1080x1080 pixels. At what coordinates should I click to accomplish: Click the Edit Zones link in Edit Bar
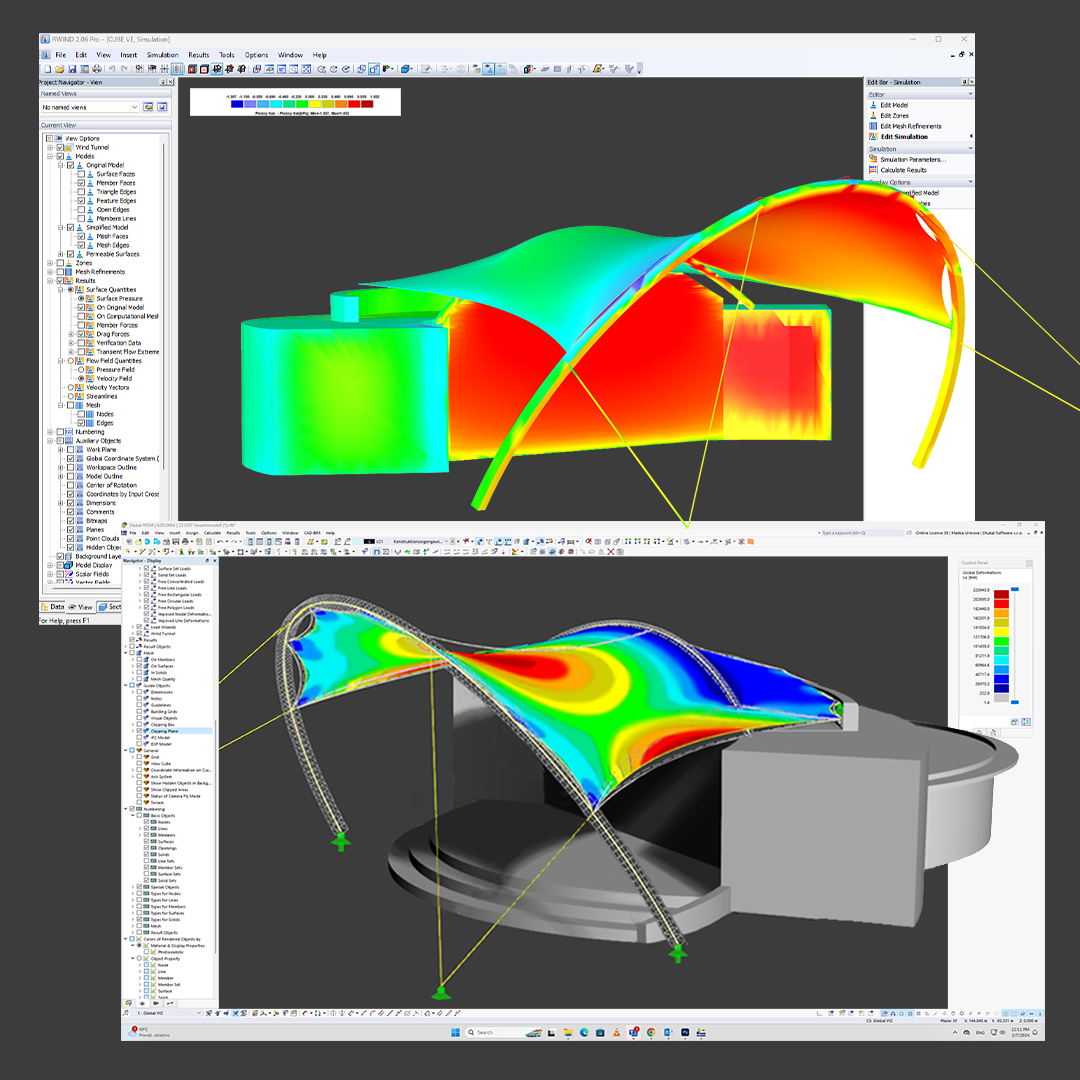point(894,116)
